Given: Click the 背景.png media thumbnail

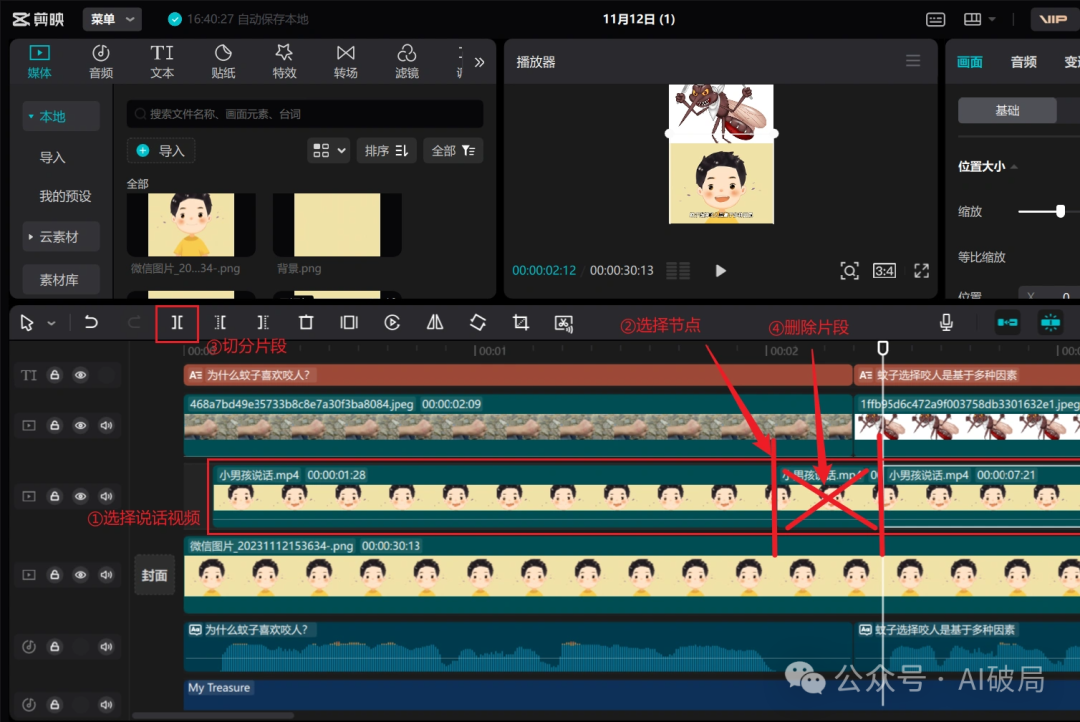Looking at the screenshot, I should click(337, 225).
